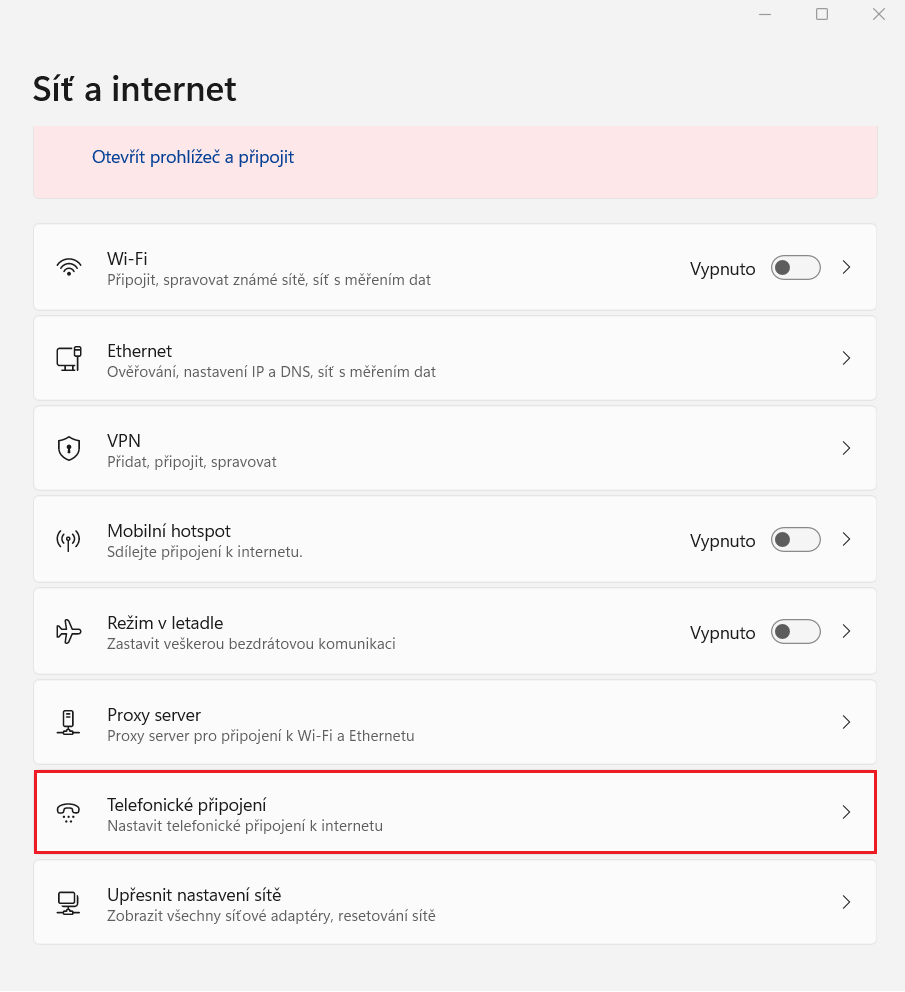Expand Proxy server using the chevron
The height and width of the screenshot is (992, 905).
(846, 722)
